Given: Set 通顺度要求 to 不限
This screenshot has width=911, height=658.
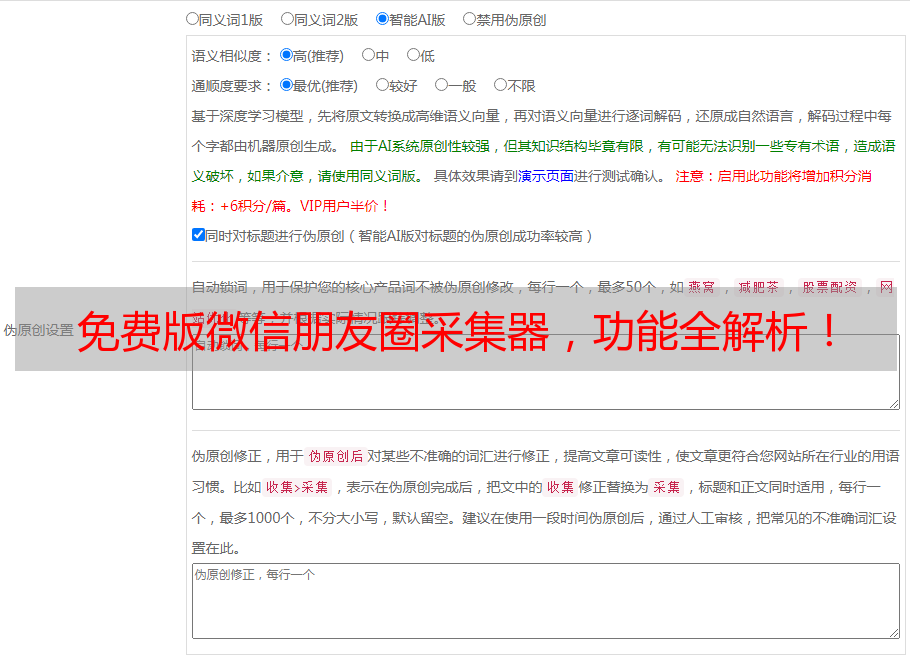Looking at the screenshot, I should 500,85.
